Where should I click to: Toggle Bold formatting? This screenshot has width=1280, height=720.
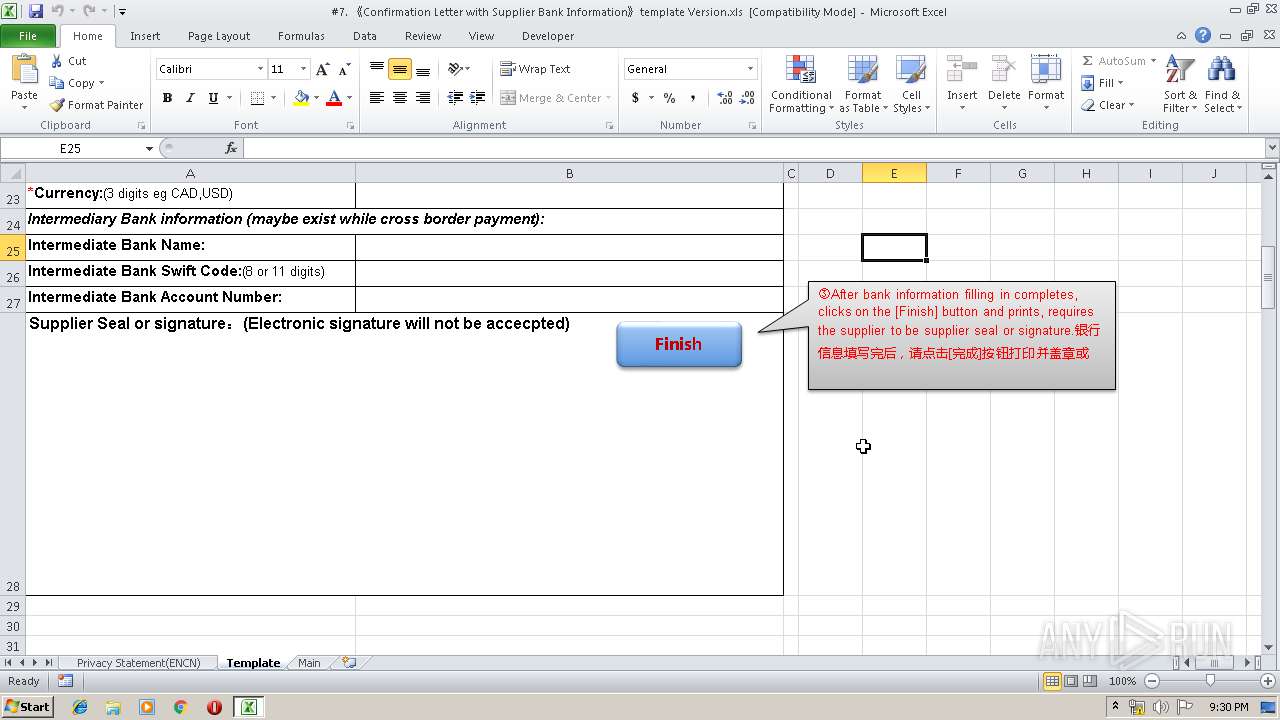pos(167,98)
